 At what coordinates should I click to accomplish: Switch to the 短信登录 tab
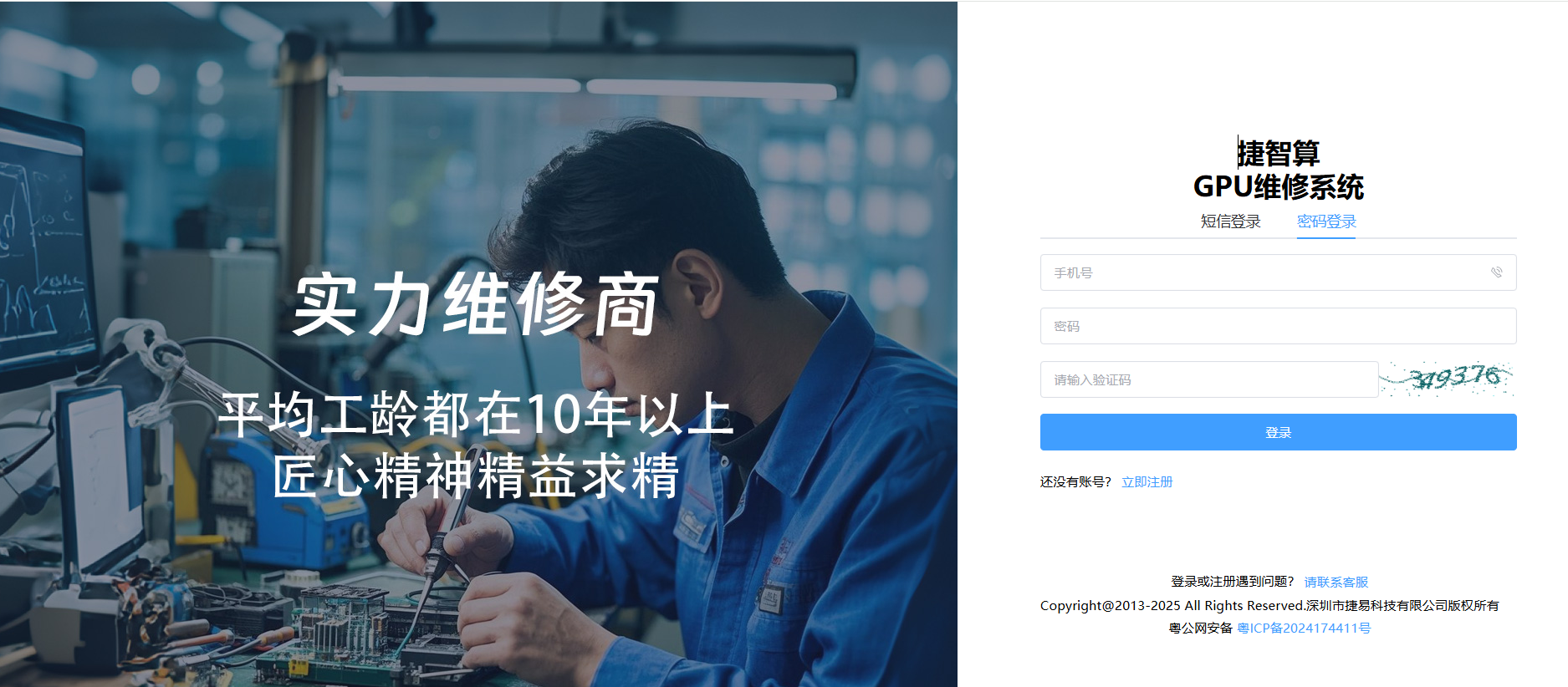tap(1230, 221)
